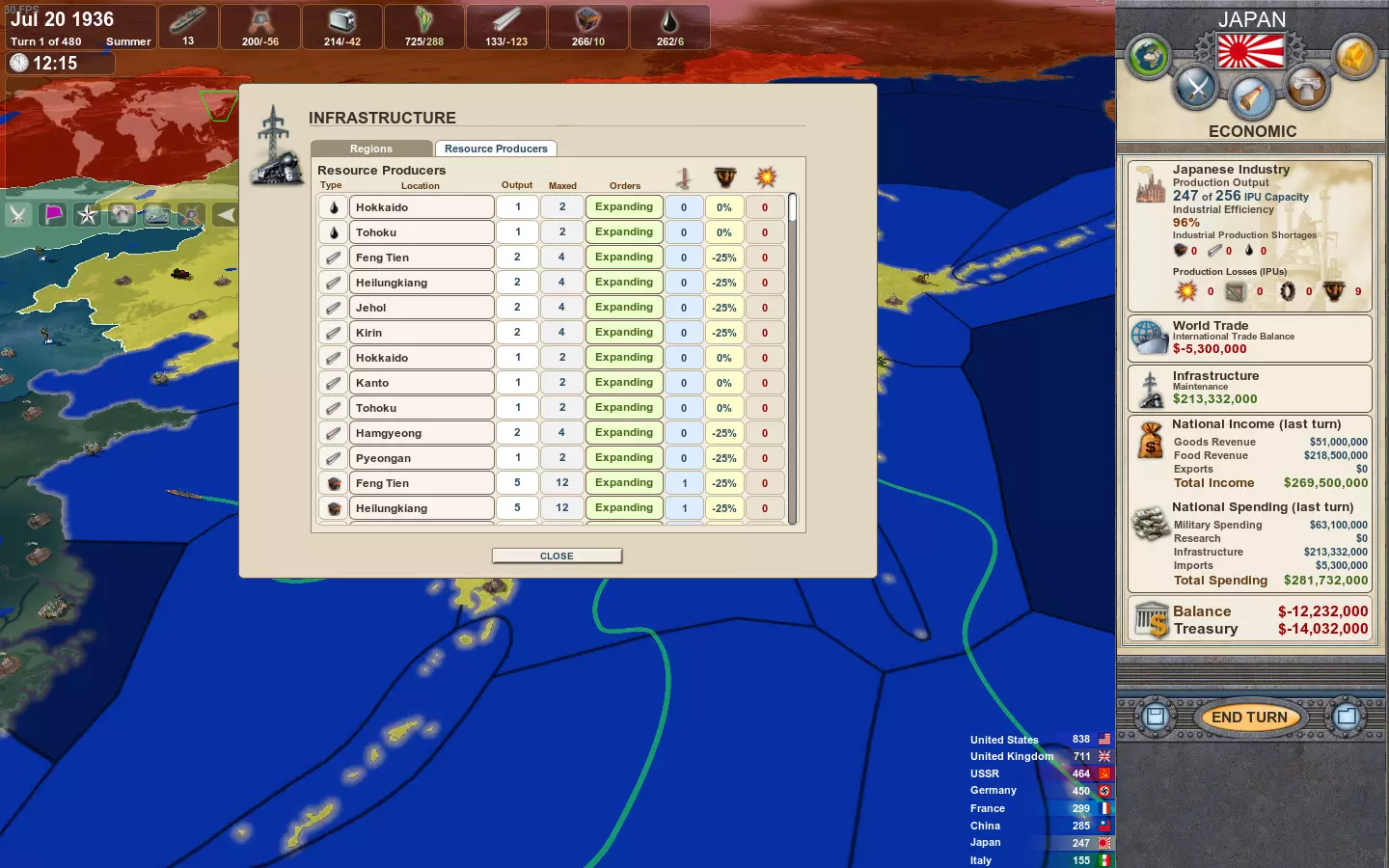The image size is (1389, 868).
Task: Click the rare materials icon for Heilungkiang
Action: click(333, 508)
